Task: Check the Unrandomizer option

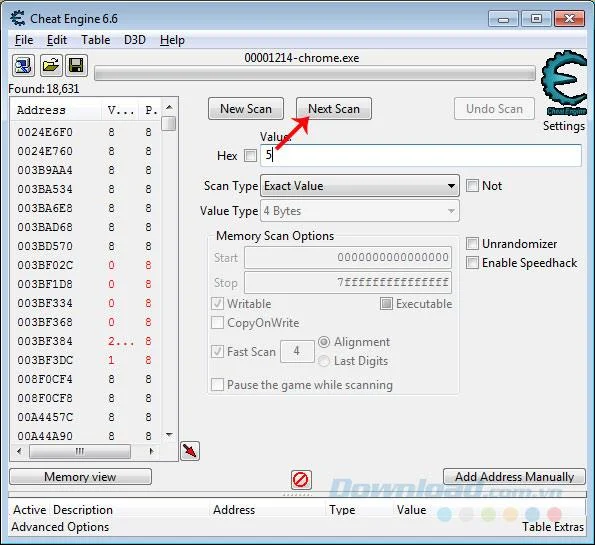Action: coord(472,244)
